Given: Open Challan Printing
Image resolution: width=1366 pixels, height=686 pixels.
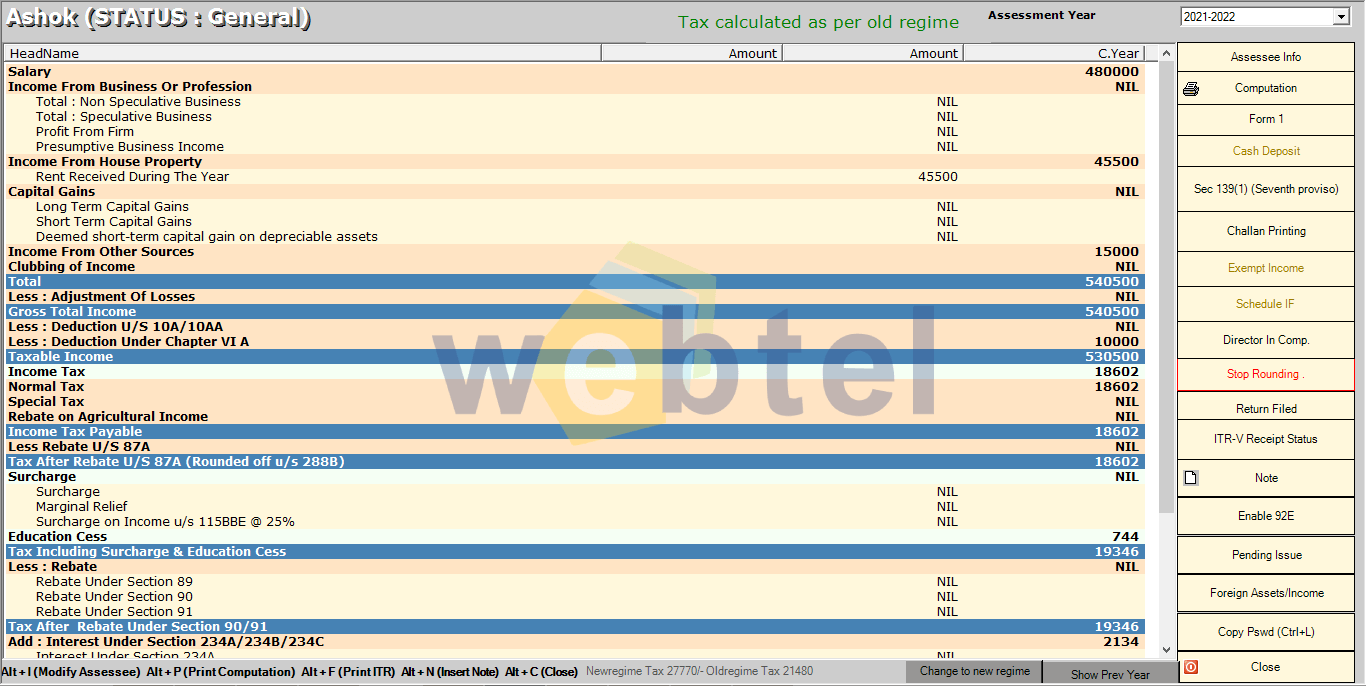Looking at the screenshot, I should click(x=1266, y=231).
